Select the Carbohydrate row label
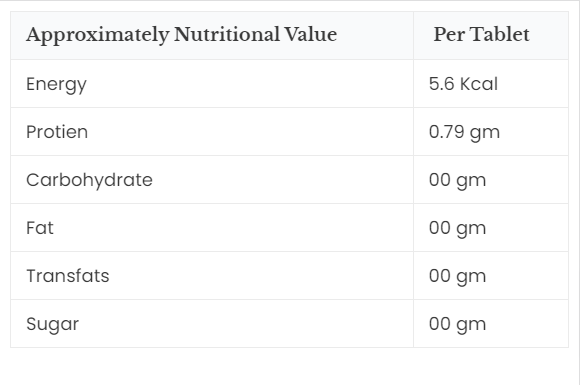 (x=89, y=180)
